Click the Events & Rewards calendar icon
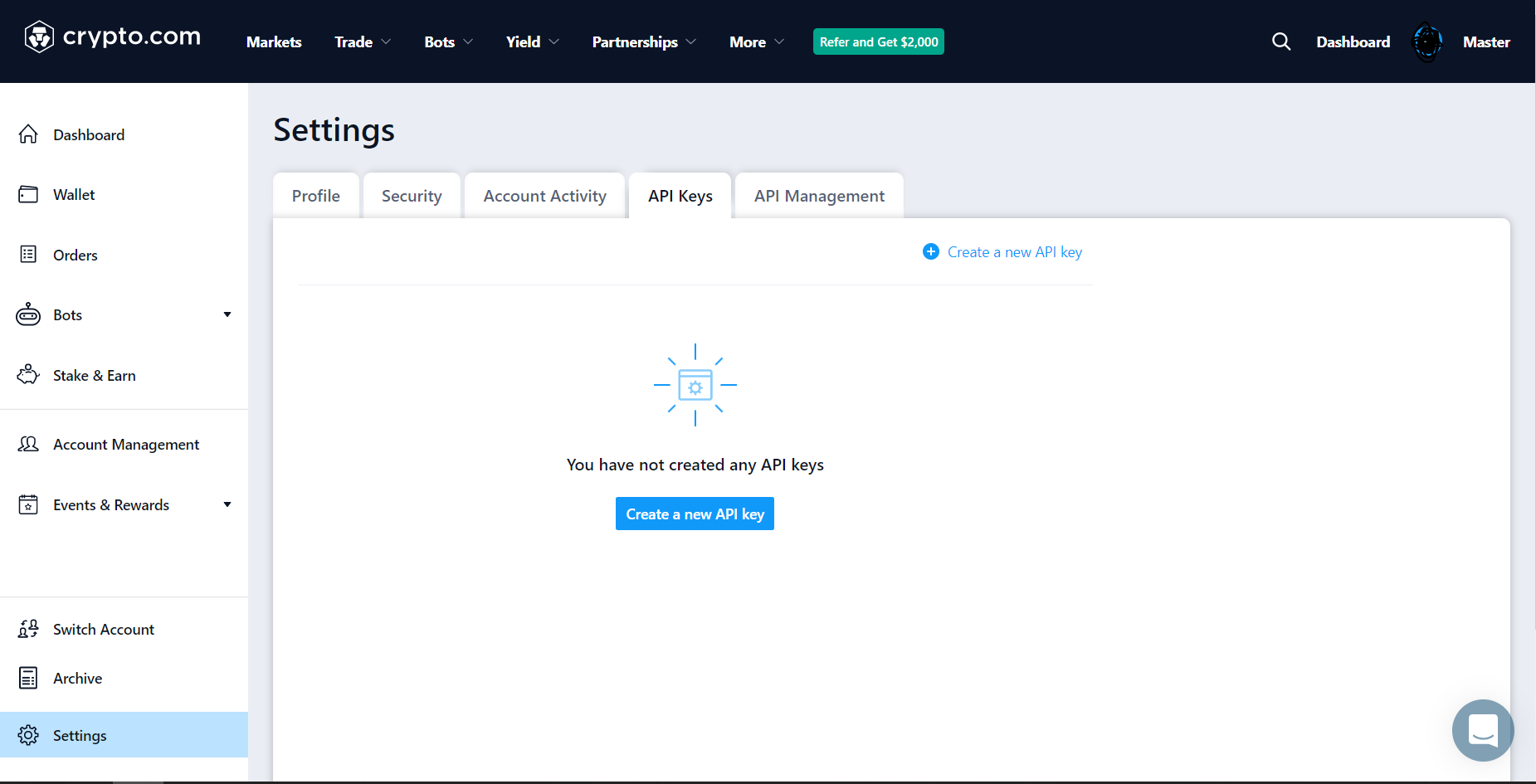 28,504
